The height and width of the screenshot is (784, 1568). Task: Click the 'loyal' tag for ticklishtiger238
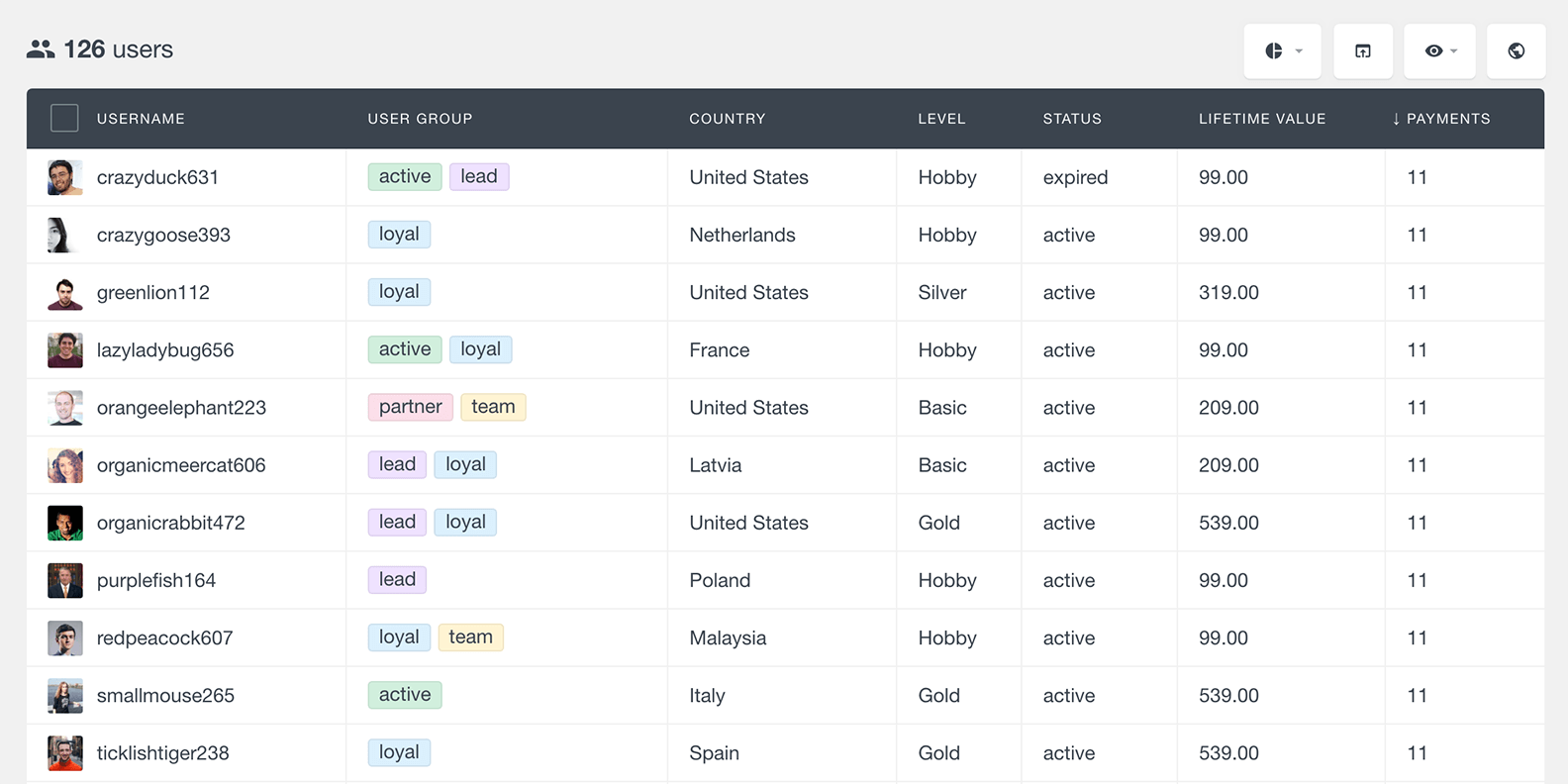(x=399, y=751)
